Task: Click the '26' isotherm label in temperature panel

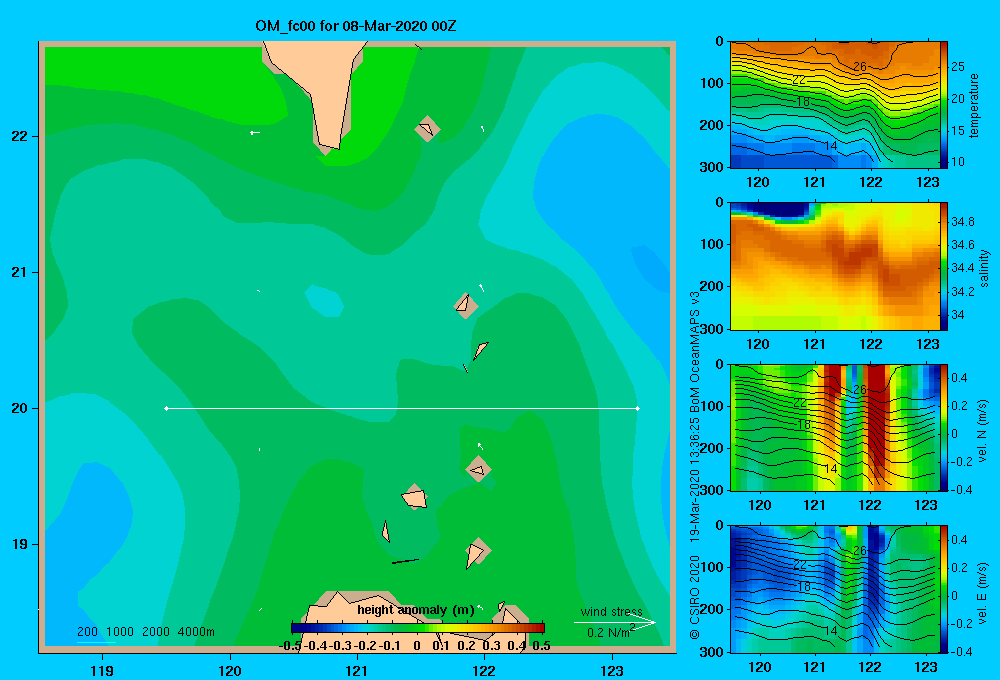Action: (860, 66)
